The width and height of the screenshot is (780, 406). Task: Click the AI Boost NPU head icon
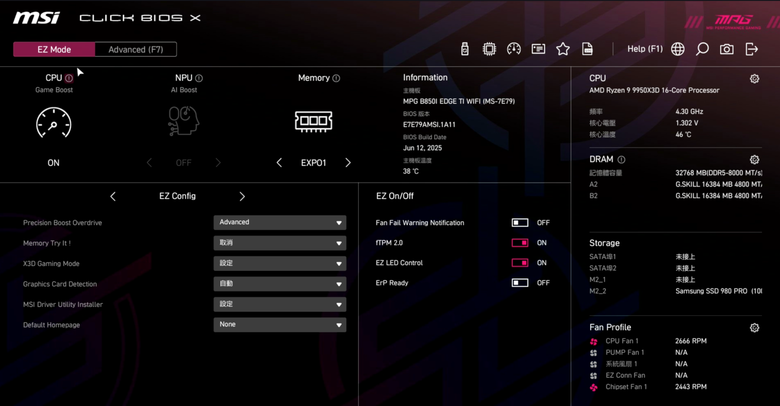point(184,121)
